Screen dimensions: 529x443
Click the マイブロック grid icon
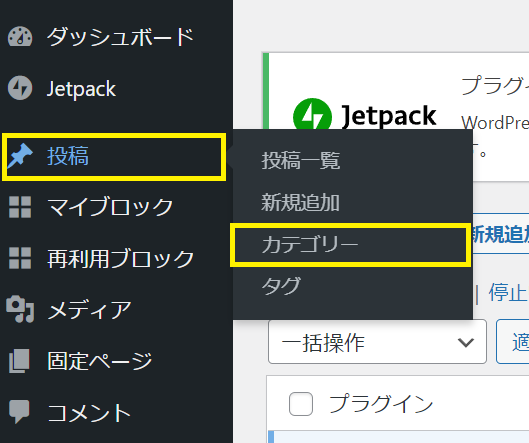(x=20, y=207)
